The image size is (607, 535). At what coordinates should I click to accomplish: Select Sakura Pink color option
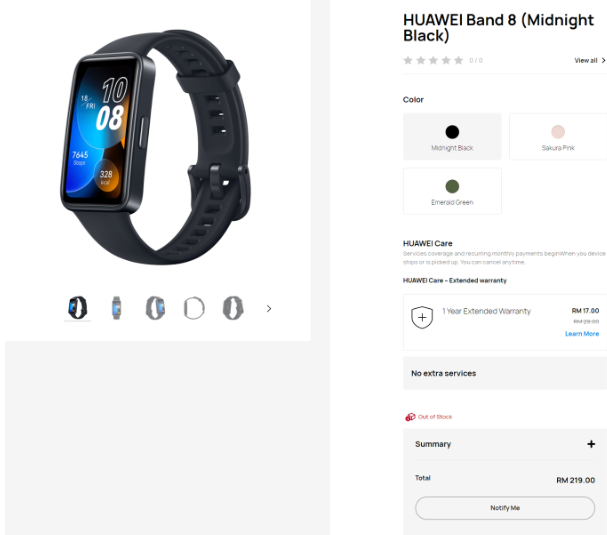click(x=558, y=137)
